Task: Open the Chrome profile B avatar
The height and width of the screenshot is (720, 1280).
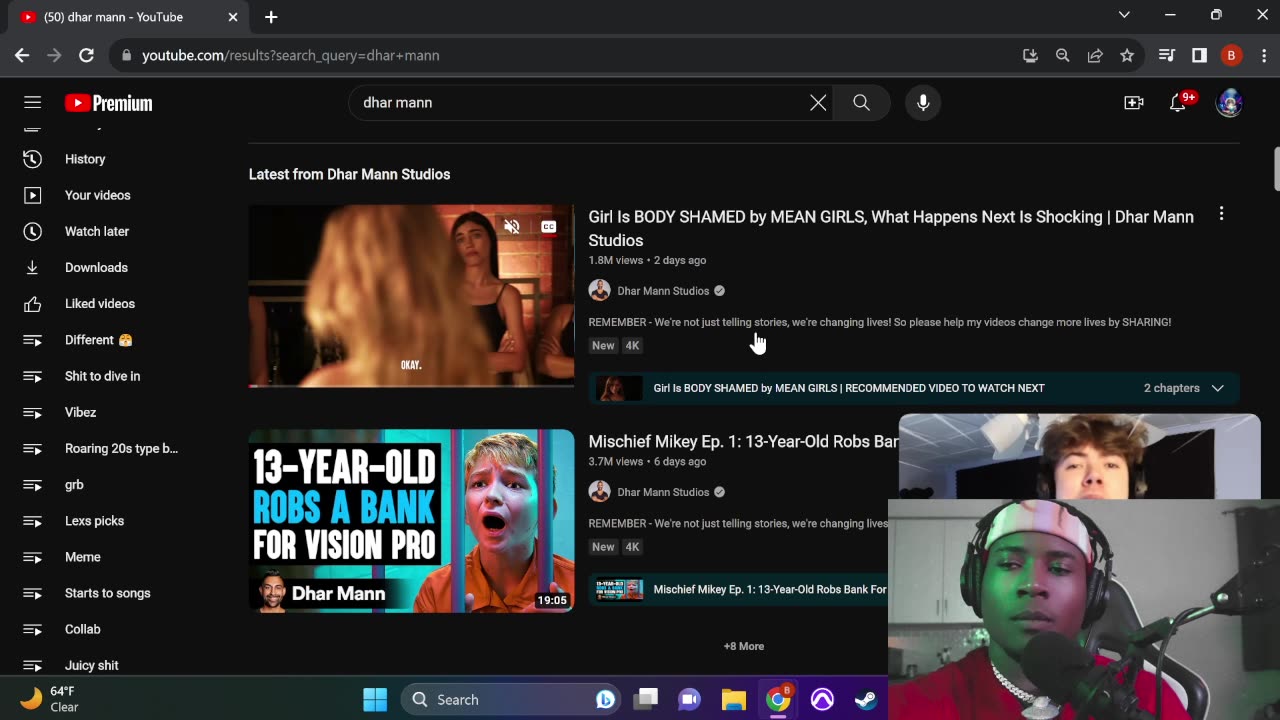Action: tap(1231, 55)
